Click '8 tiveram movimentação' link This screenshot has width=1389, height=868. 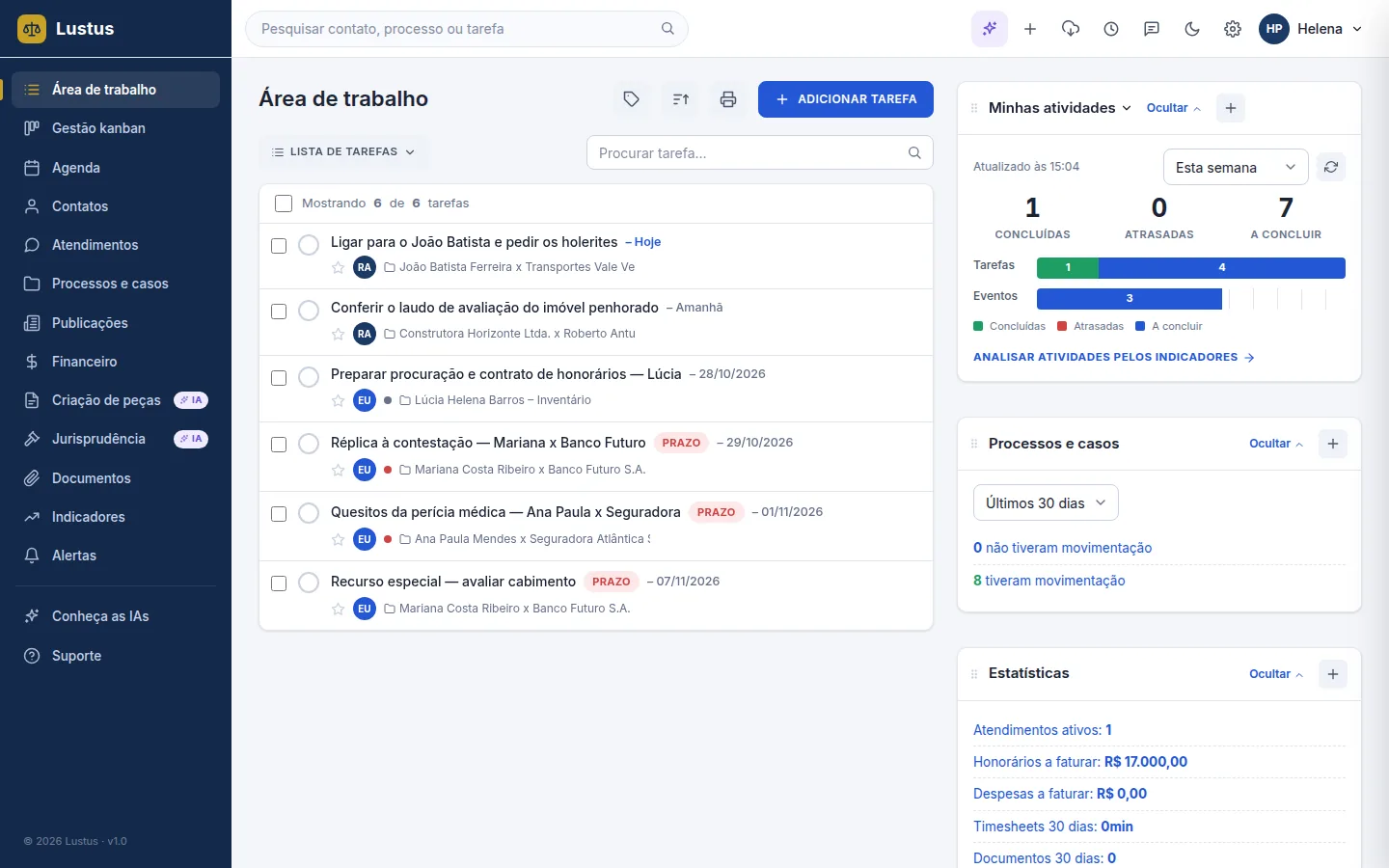1049,581
